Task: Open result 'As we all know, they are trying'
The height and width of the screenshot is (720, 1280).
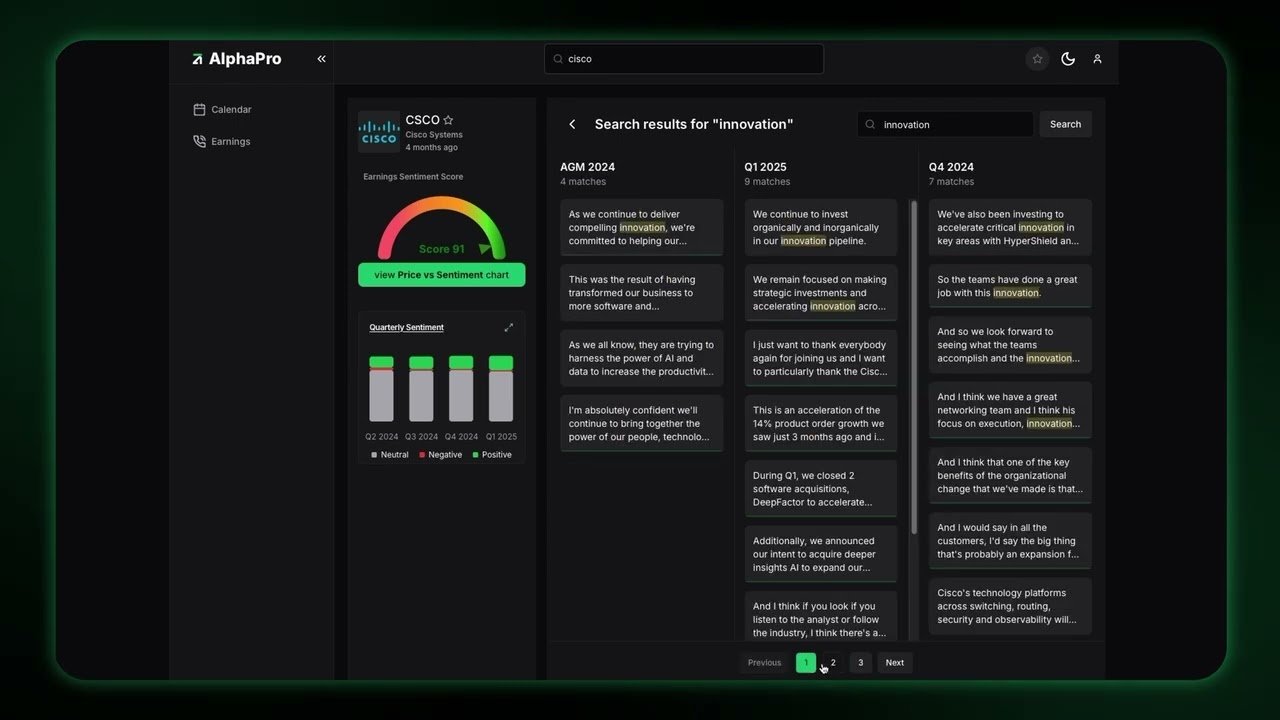Action: coord(641,358)
